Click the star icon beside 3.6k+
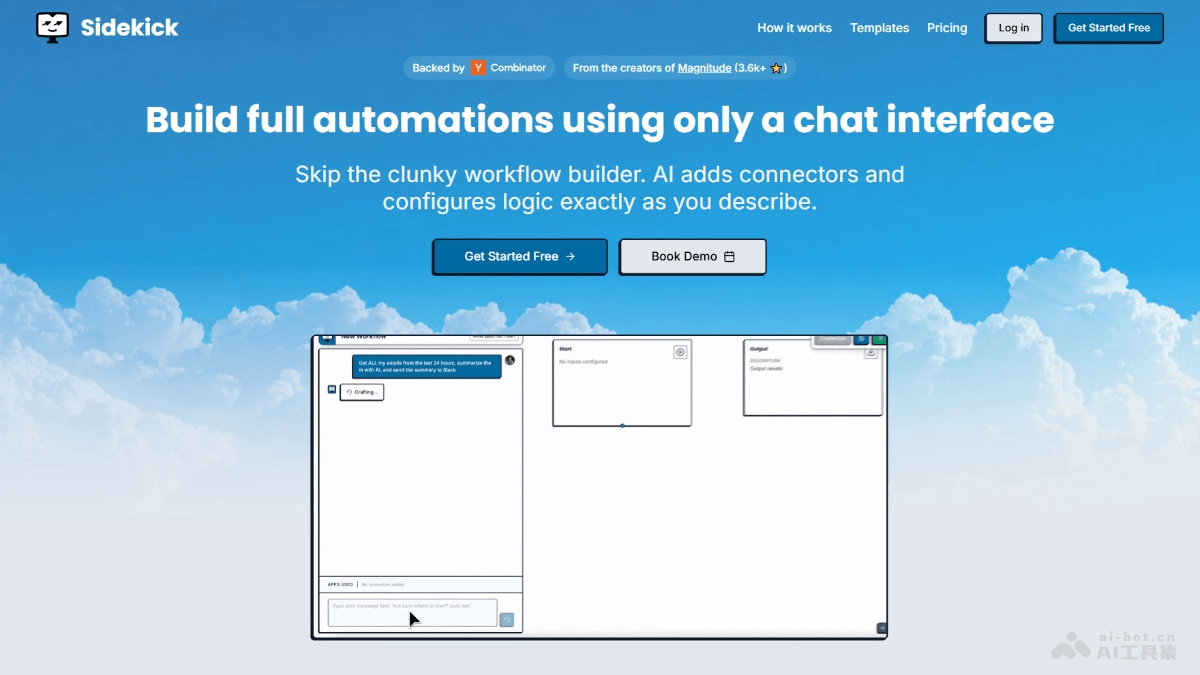The width and height of the screenshot is (1200, 675). [x=777, y=69]
